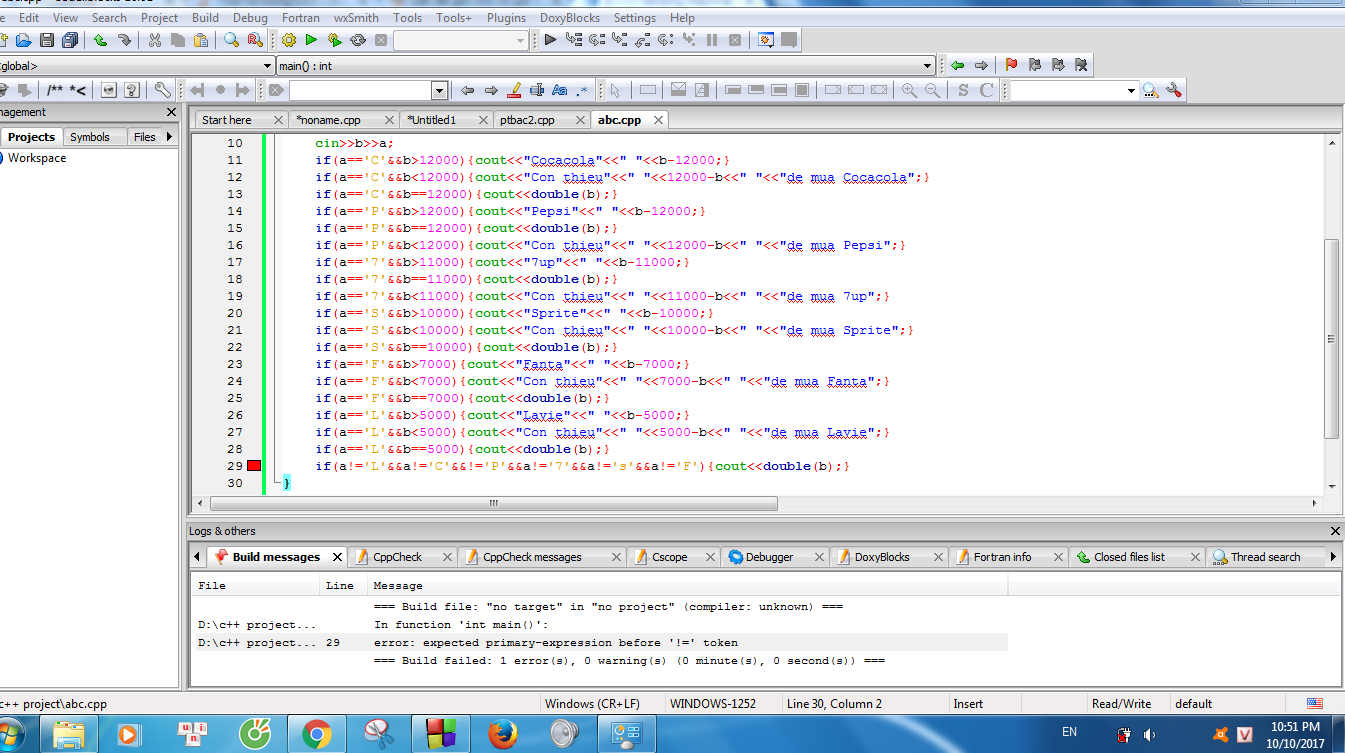Toggle regular expression (.*) search option

(584, 90)
